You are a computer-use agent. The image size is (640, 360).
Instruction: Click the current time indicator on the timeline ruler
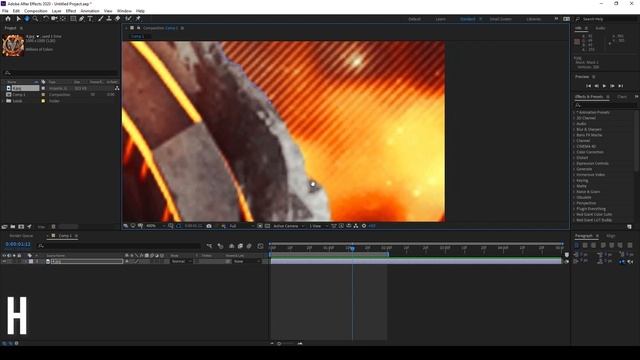pyautogui.click(x=353, y=248)
